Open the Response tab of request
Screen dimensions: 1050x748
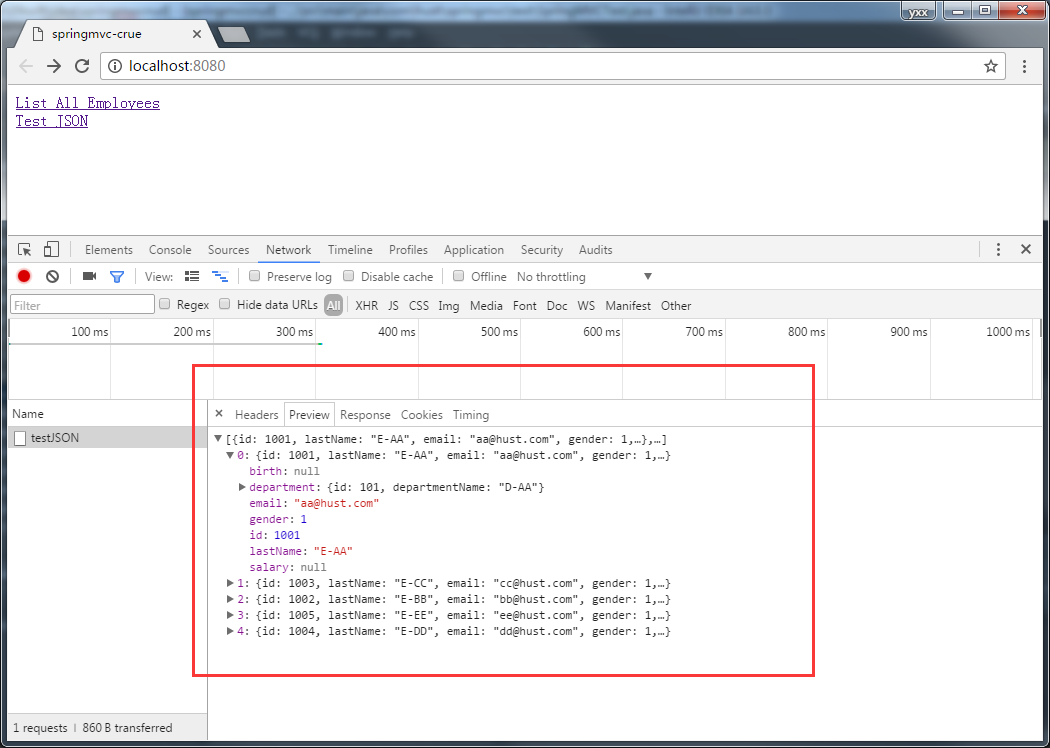tap(365, 415)
